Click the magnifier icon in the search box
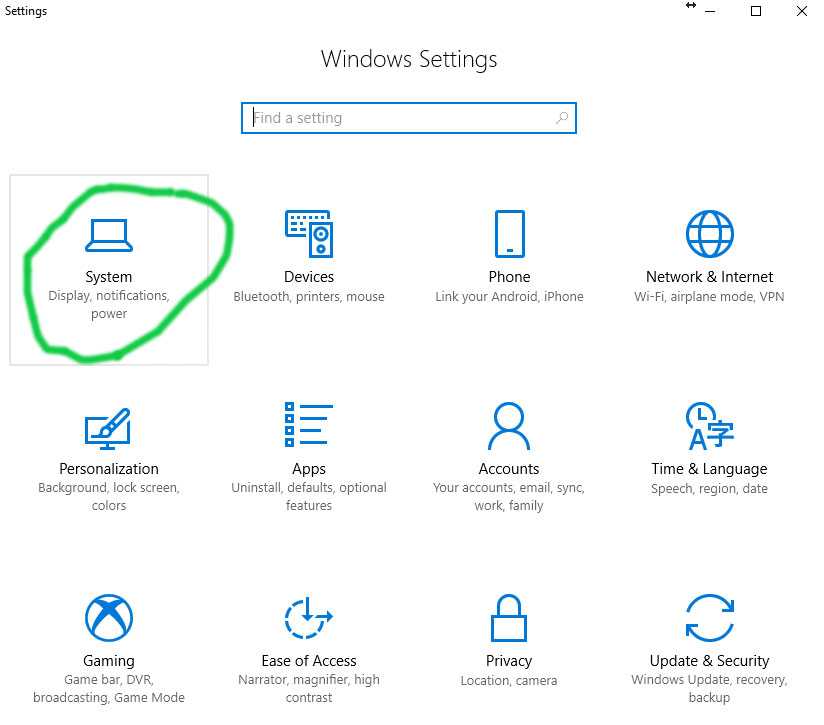Screen dimensions: 824x725 coord(563,118)
